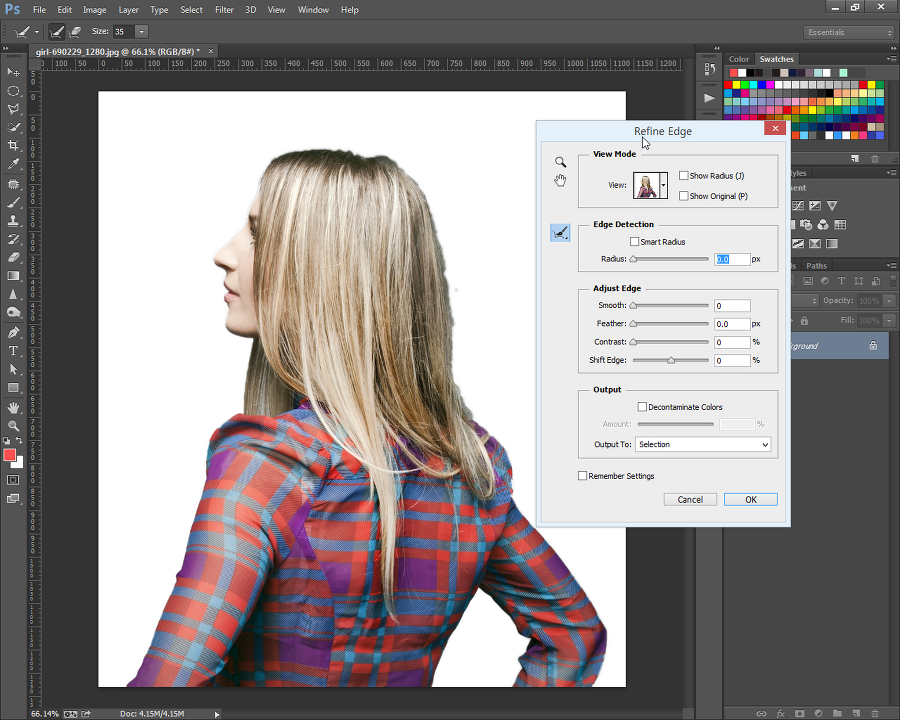Click the OK button in Refine Edge
The height and width of the screenshot is (720, 900).
point(751,500)
